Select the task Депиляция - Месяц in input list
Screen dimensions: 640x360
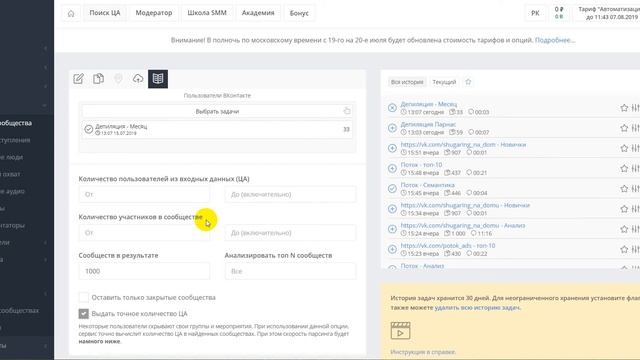[217, 129]
